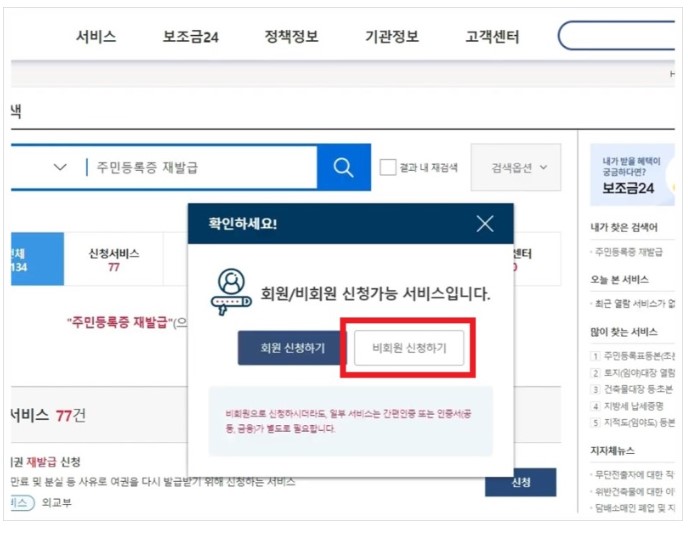The height and width of the screenshot is (535, 688).
Task: Open the 기관정보 menu
Action: 392,36
